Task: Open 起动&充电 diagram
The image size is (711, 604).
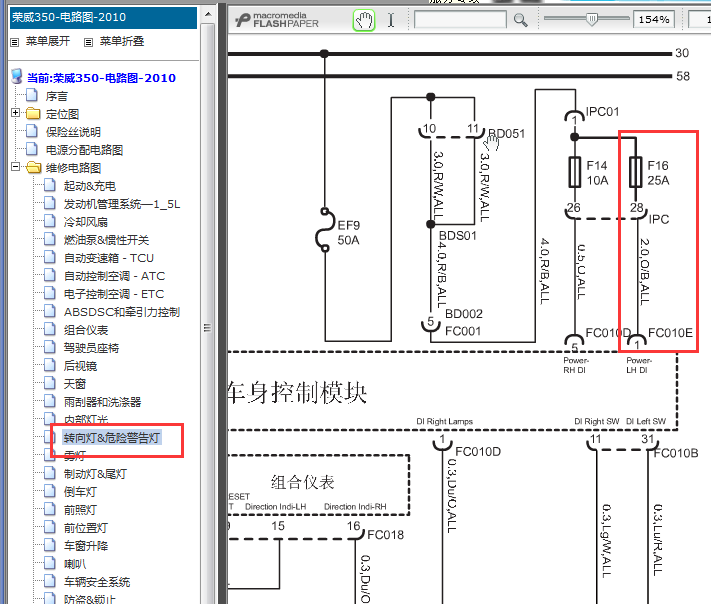Action: tap(90, 186)
